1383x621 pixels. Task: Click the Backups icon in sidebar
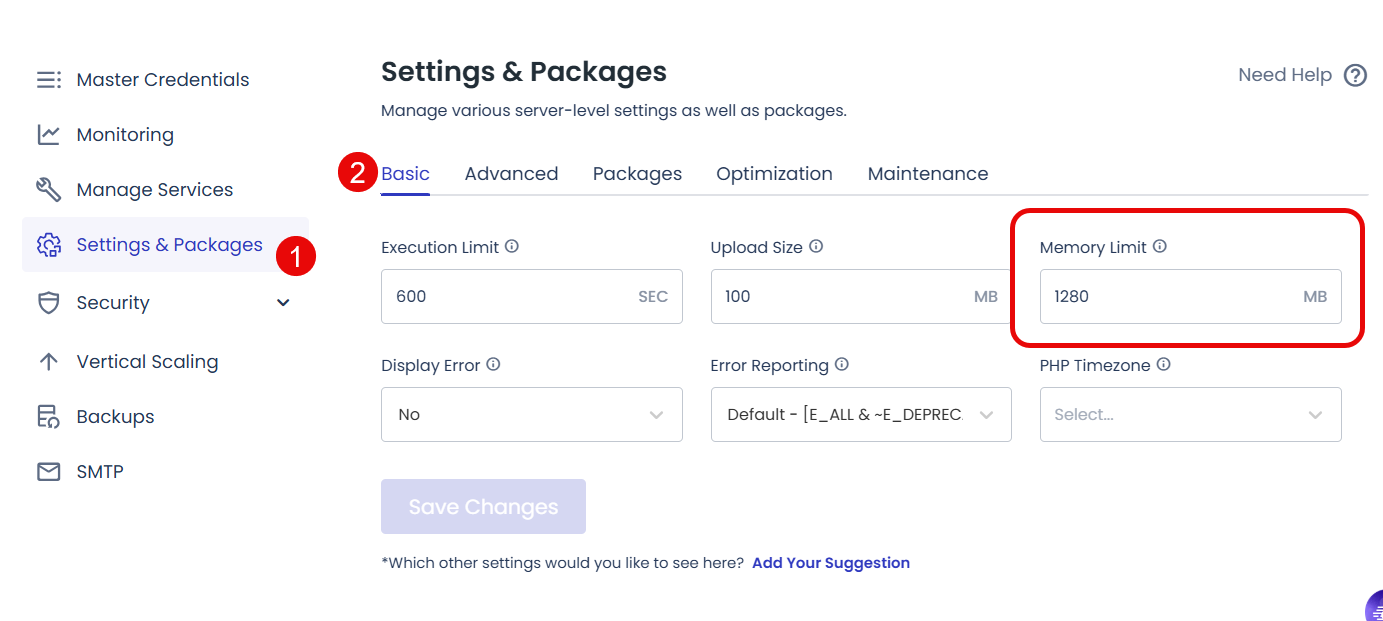pyautogui.click(x=49, y=417)
